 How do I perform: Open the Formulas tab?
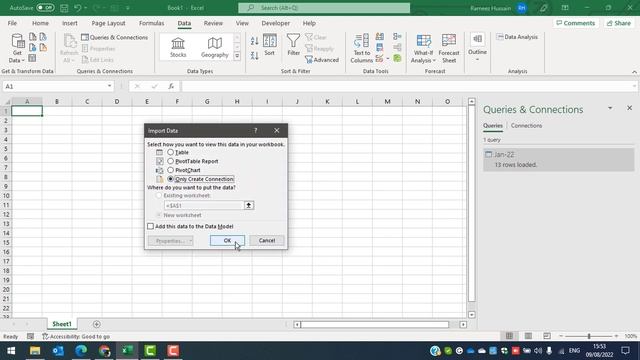pos(151,23)
